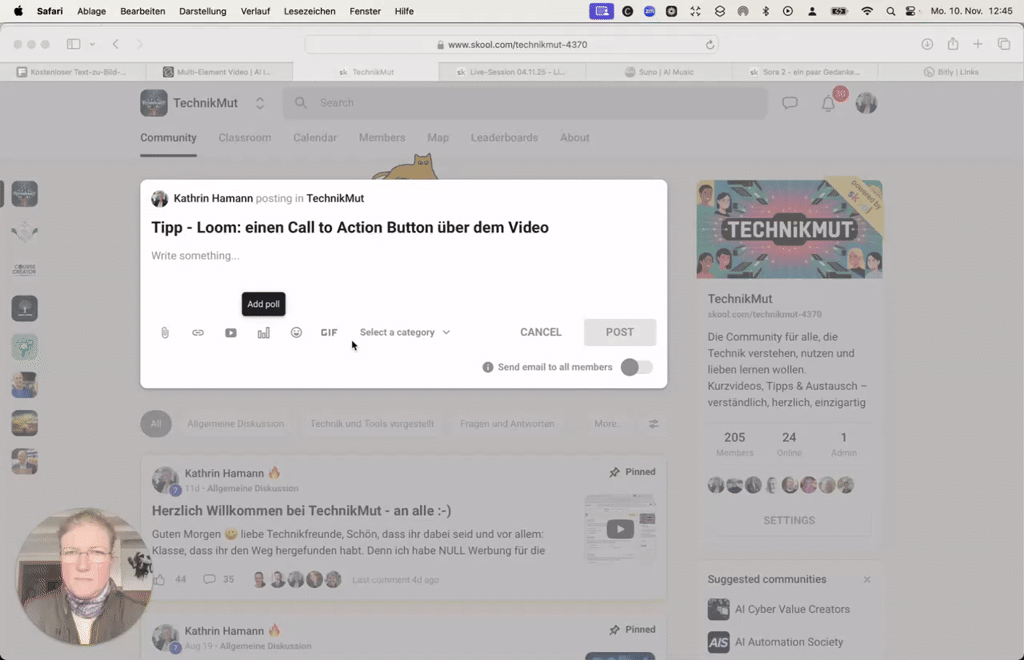This screenshot has height=660, width=1024.
Task: Insert an emoji with the smiley icon
Action: [296, 332]
